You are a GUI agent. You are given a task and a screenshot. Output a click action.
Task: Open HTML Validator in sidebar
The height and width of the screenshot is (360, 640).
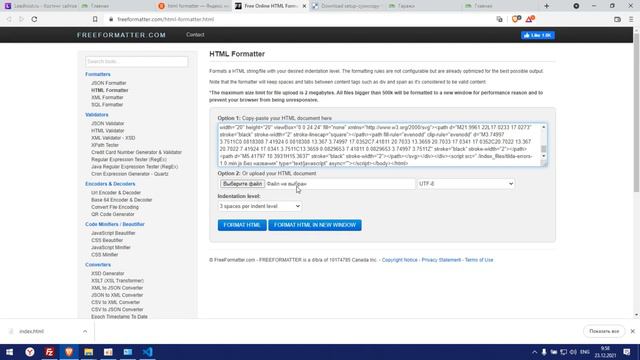point(108,131)
